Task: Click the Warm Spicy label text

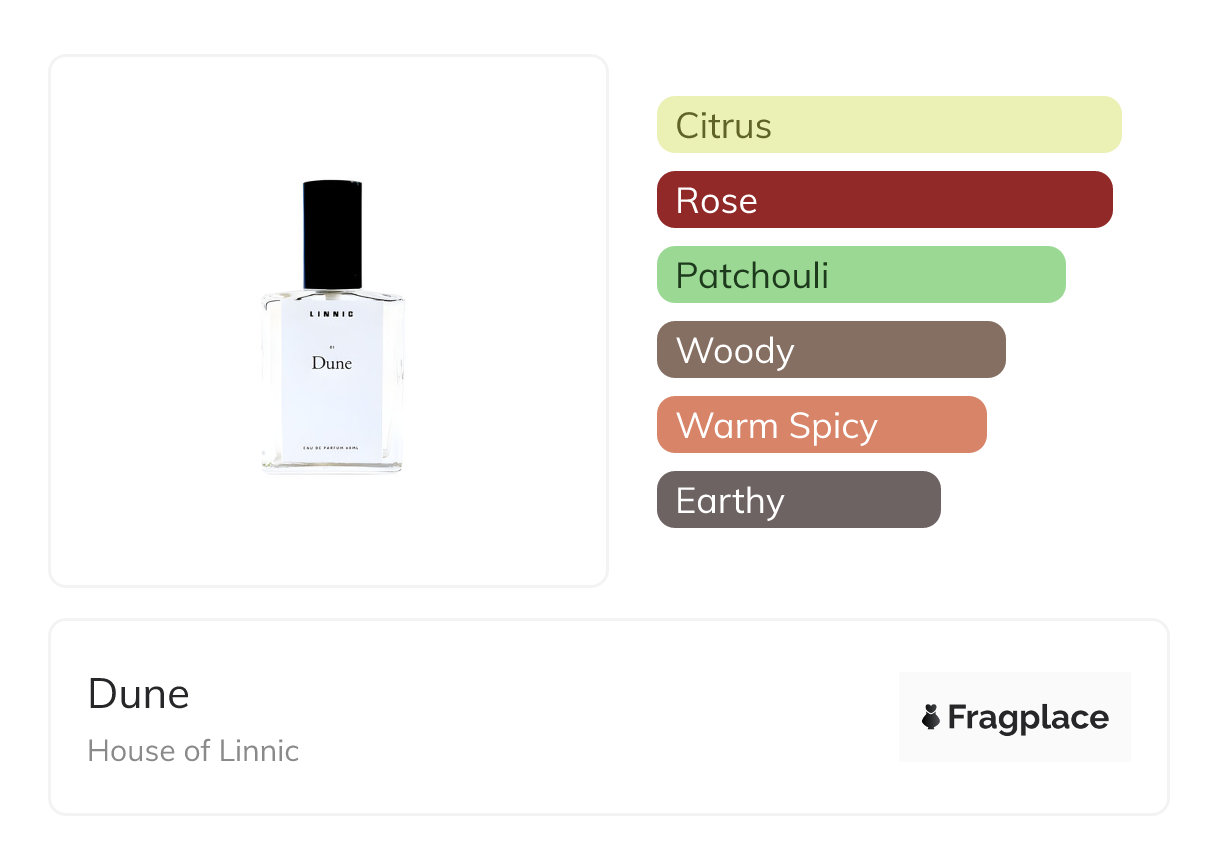Action: pyautogui.click(x=777, y=425)
